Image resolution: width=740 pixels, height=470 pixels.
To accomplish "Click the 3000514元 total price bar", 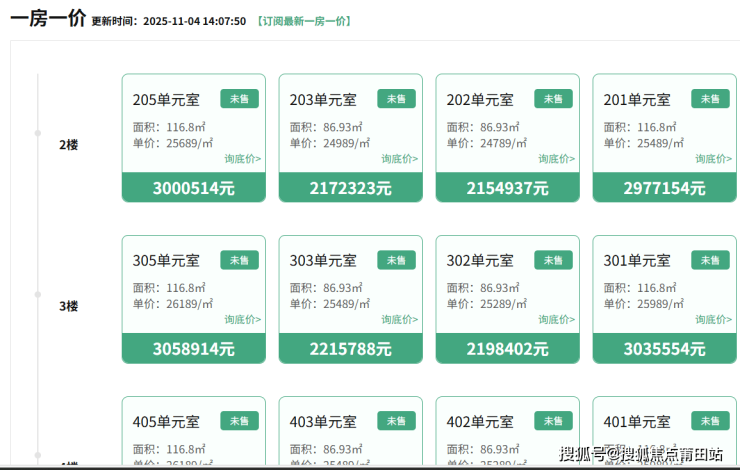I will pyautogui.click(x=194, y=188).
